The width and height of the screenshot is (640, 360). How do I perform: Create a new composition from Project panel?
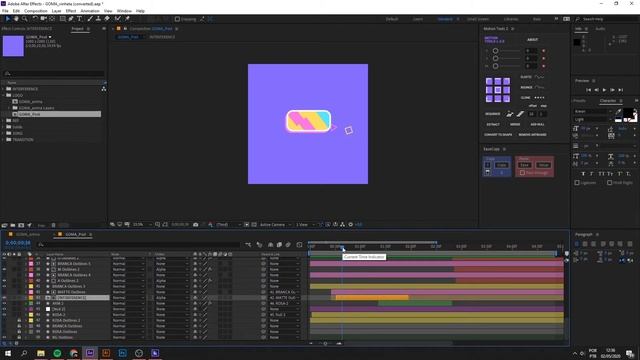click(x=21, y=225)
